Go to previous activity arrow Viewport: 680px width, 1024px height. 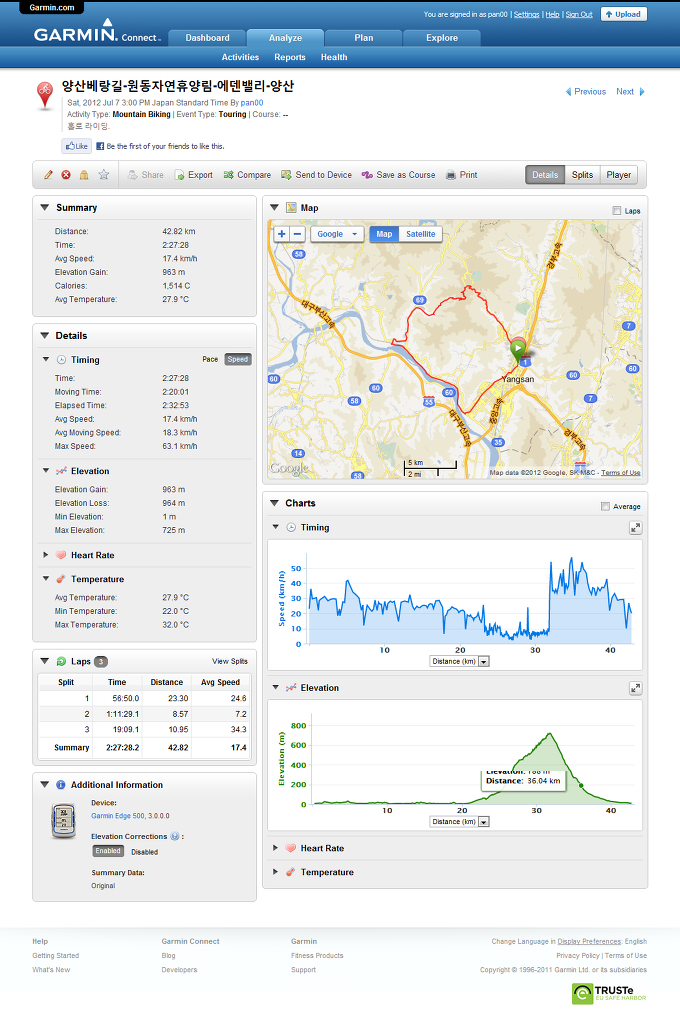tap(568, 92)
